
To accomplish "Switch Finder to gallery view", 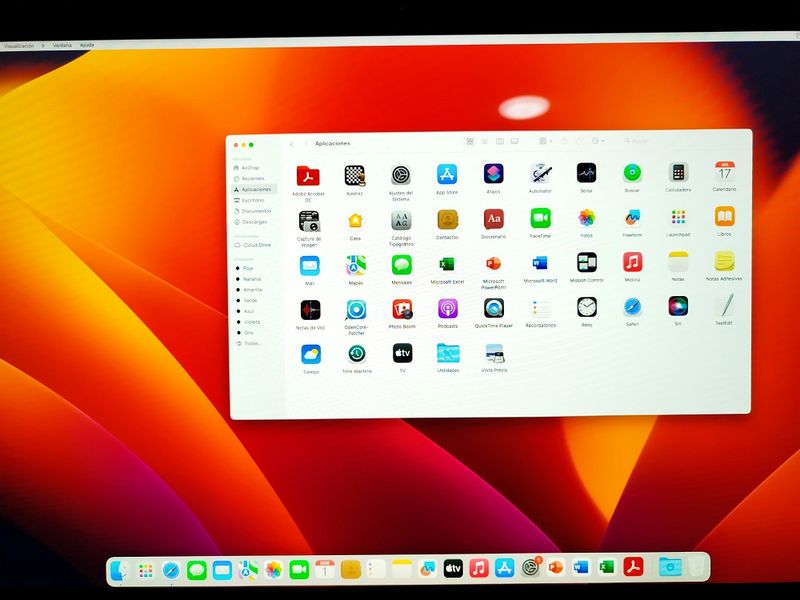I will point(515,141).
